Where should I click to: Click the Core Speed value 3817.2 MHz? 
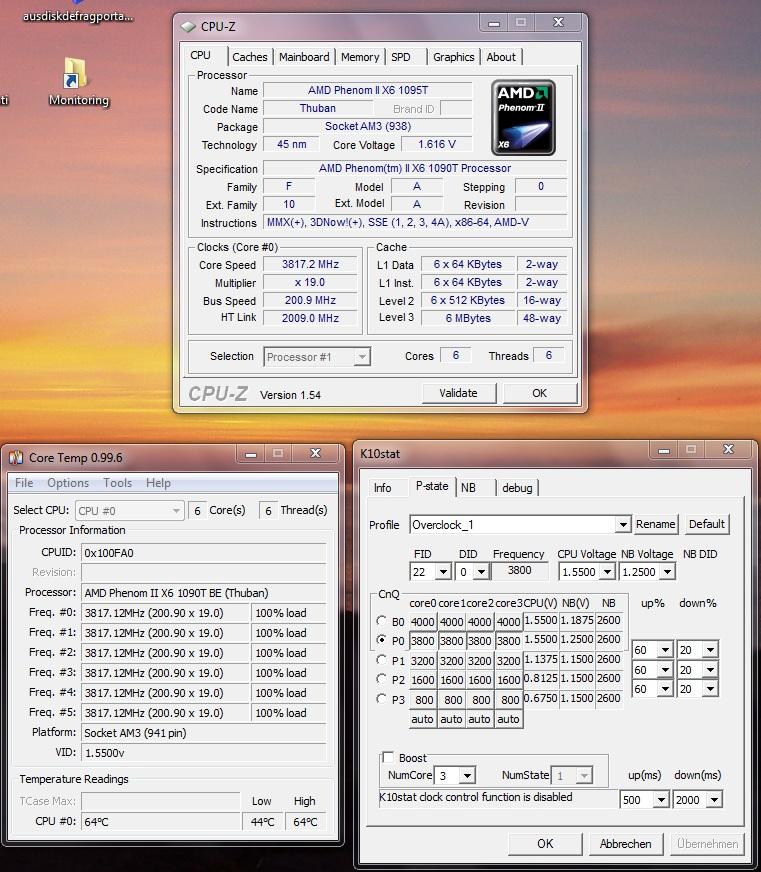pos(310,264)
